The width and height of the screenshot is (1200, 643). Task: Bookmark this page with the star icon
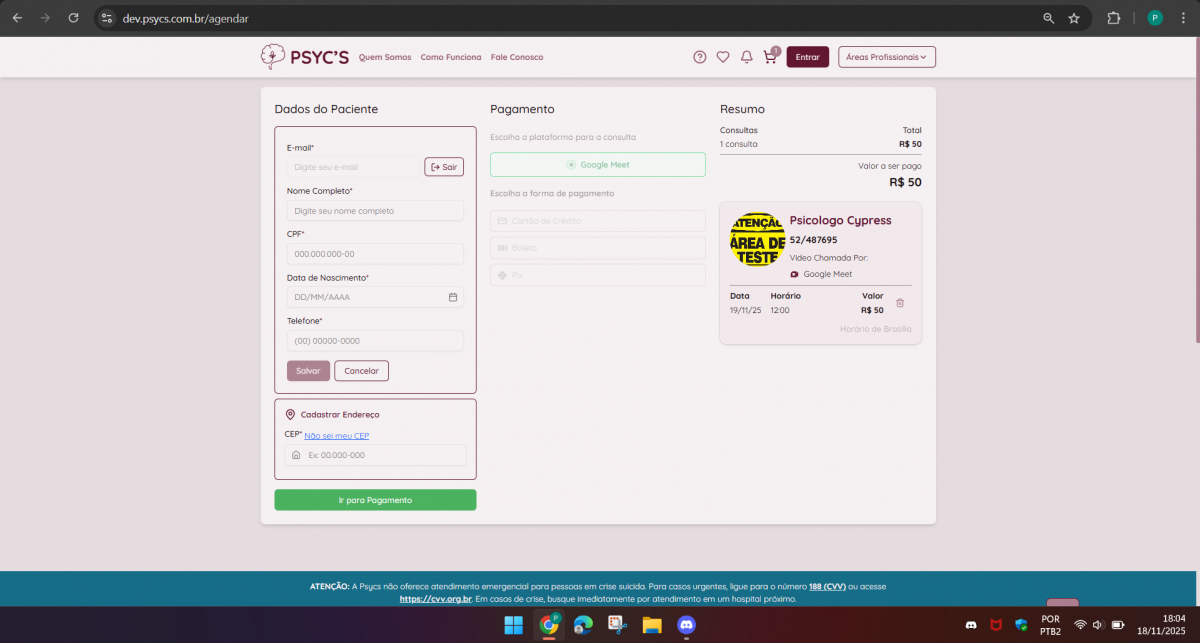pyautogui.click(x=1074, y=18)
